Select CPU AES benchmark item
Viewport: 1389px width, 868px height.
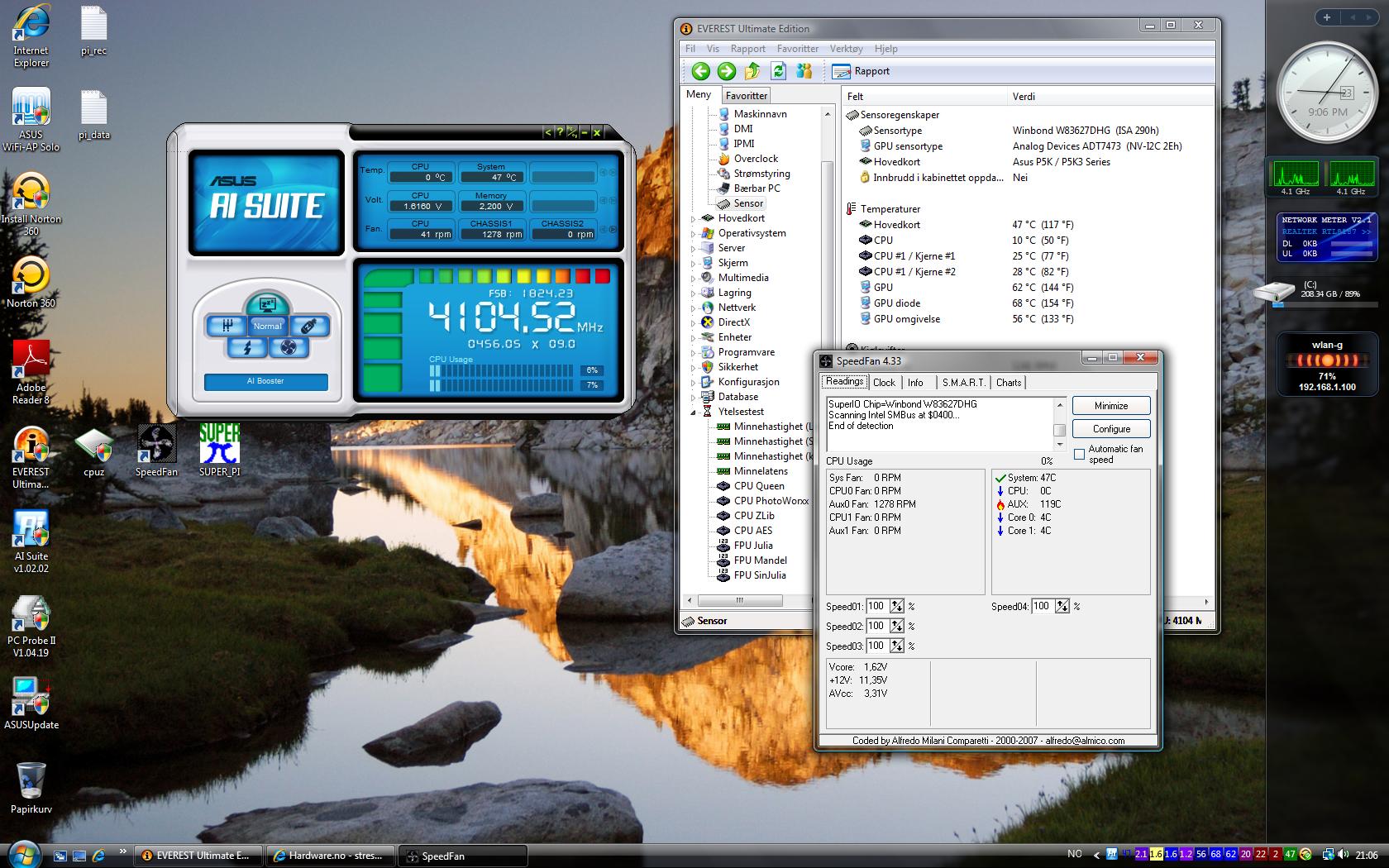744,531
